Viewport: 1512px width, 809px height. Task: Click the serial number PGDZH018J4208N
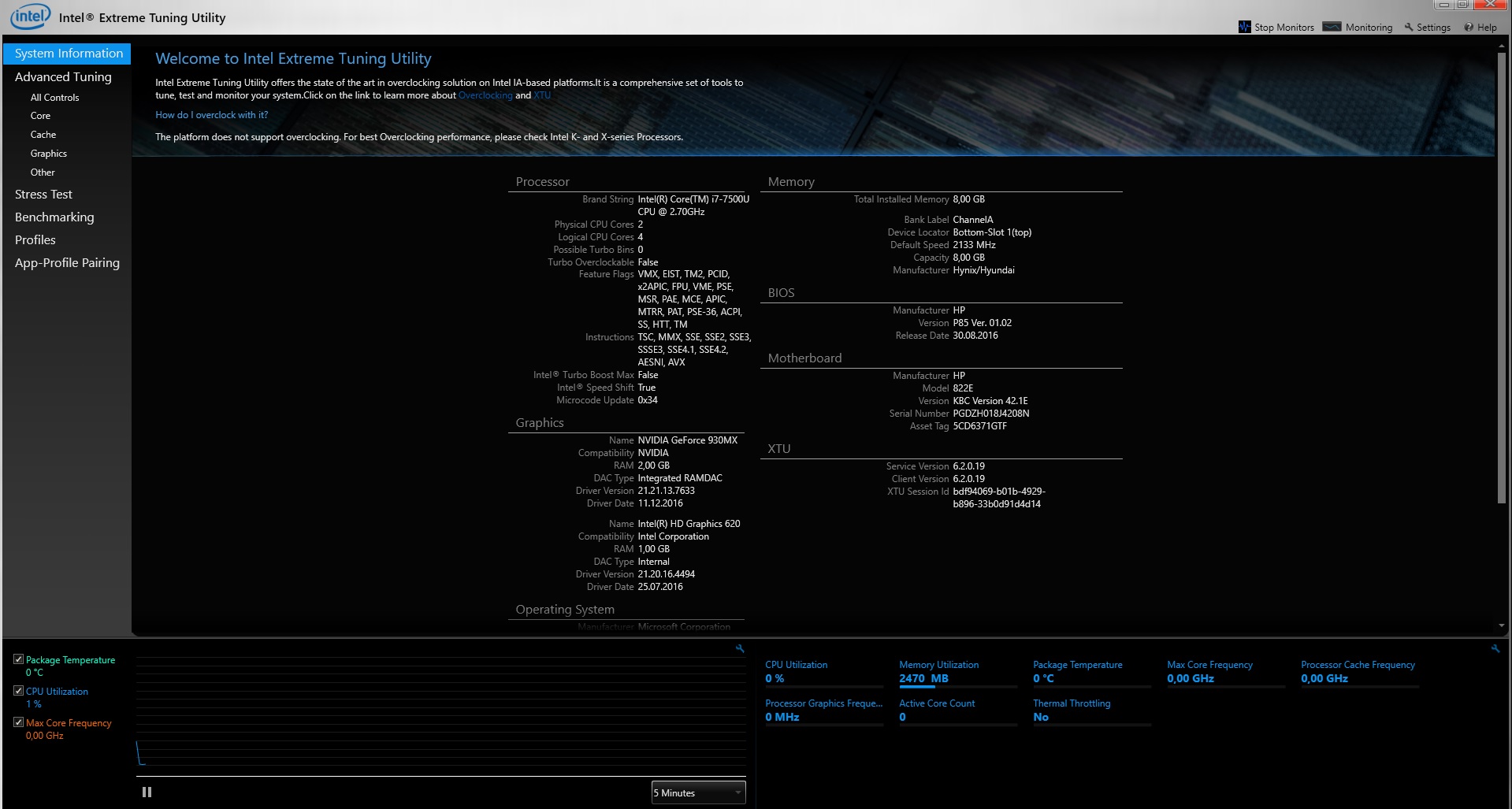click(991, 414)
